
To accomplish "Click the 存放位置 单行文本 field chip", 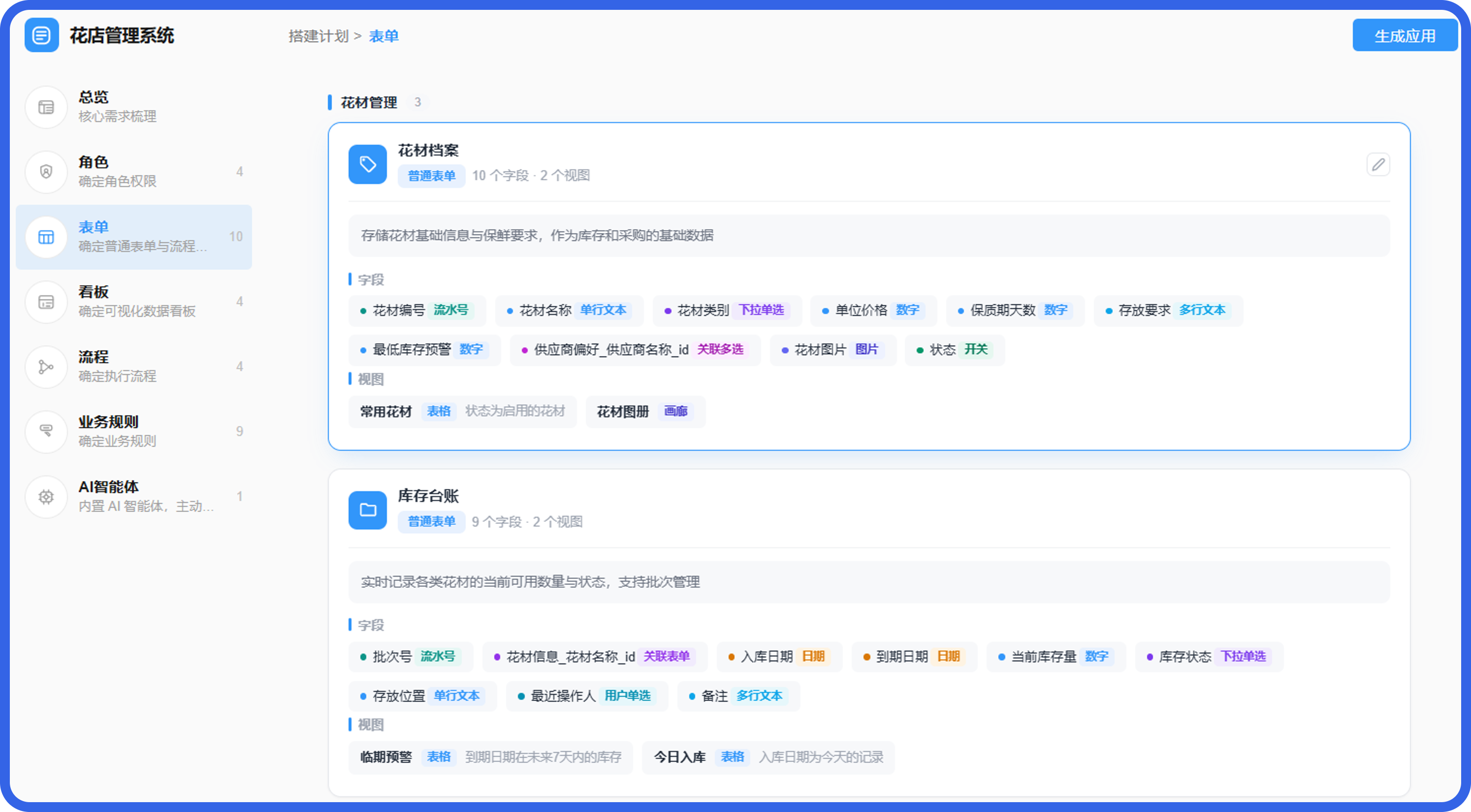I will coord(422,695).
